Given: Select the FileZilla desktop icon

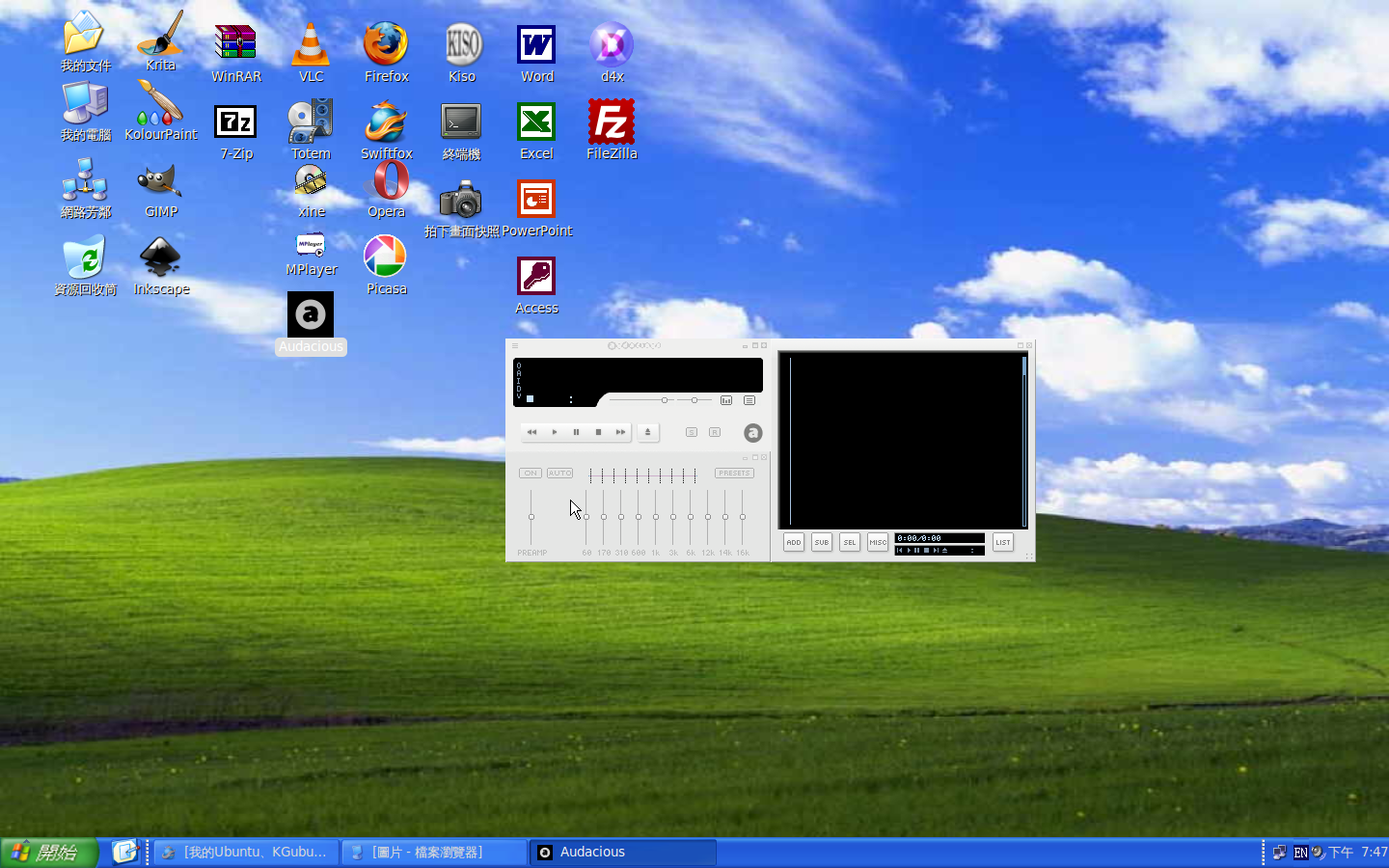Looking at the screenshot, I should (x=612, y=130).
